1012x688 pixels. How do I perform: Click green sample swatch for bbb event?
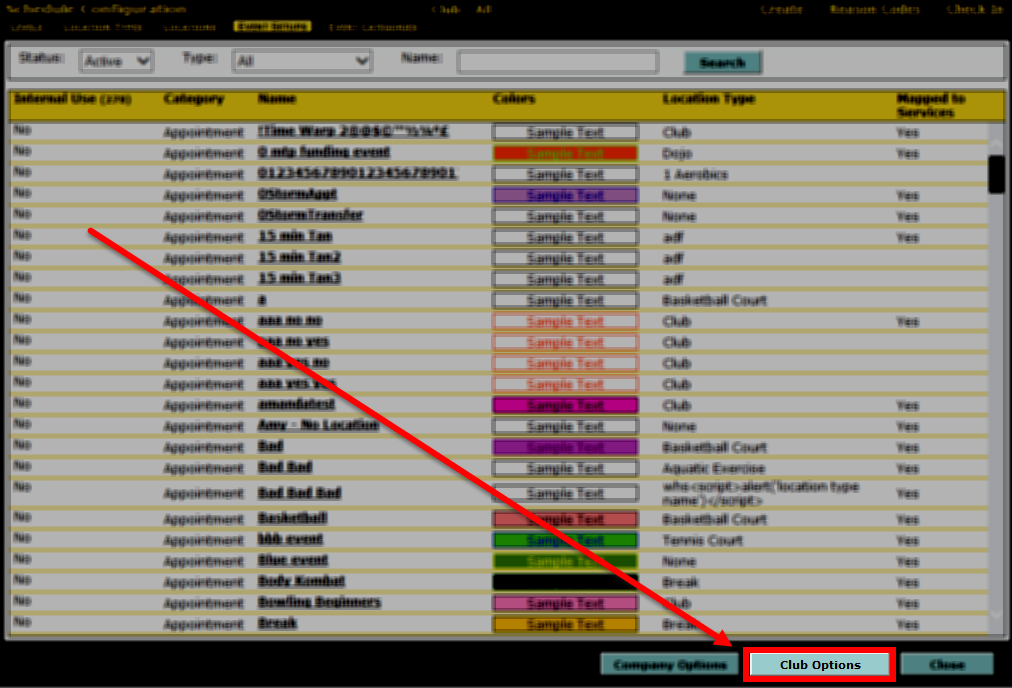[x=564, y=540]
